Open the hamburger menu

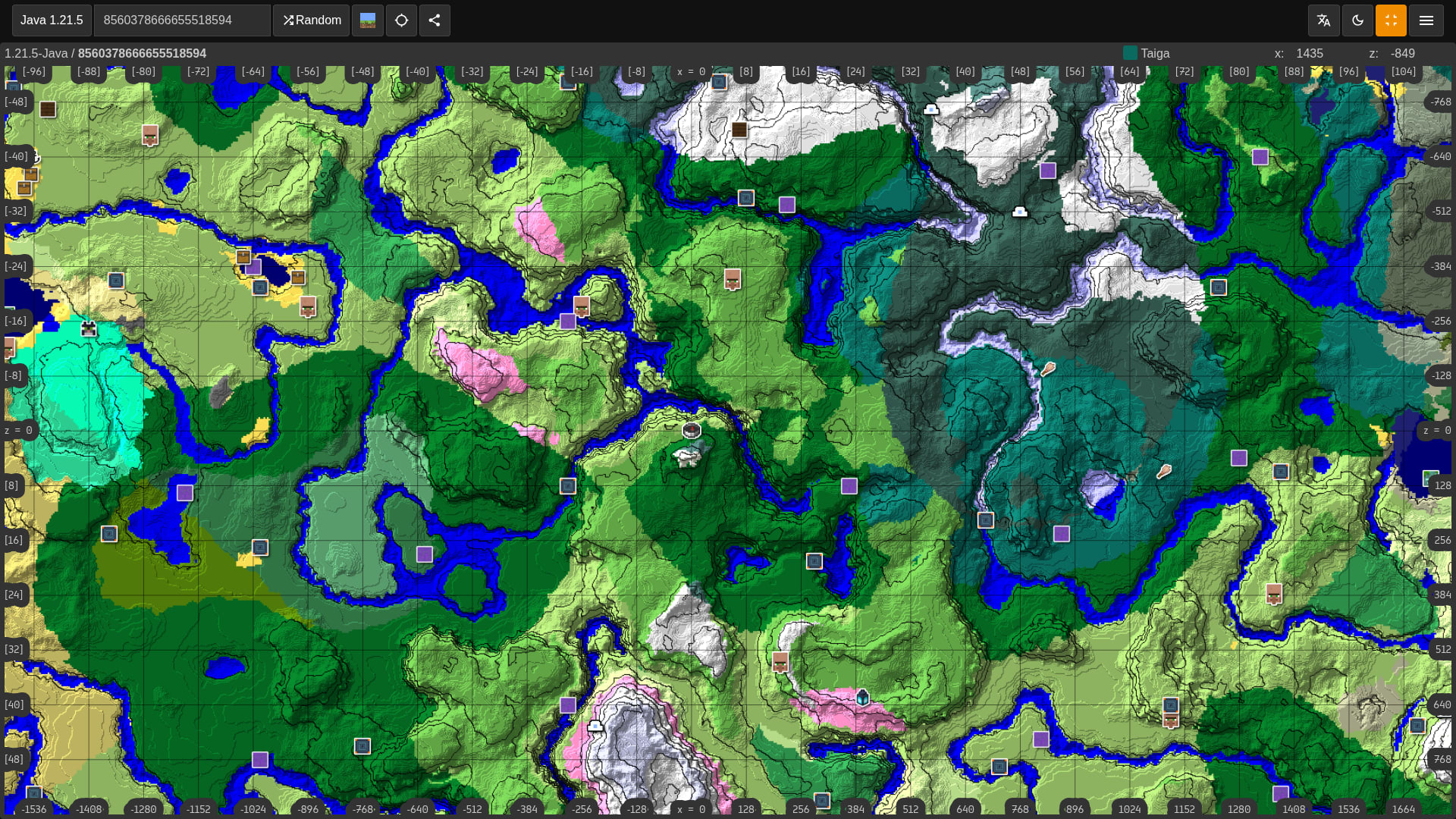[1426, 20]
